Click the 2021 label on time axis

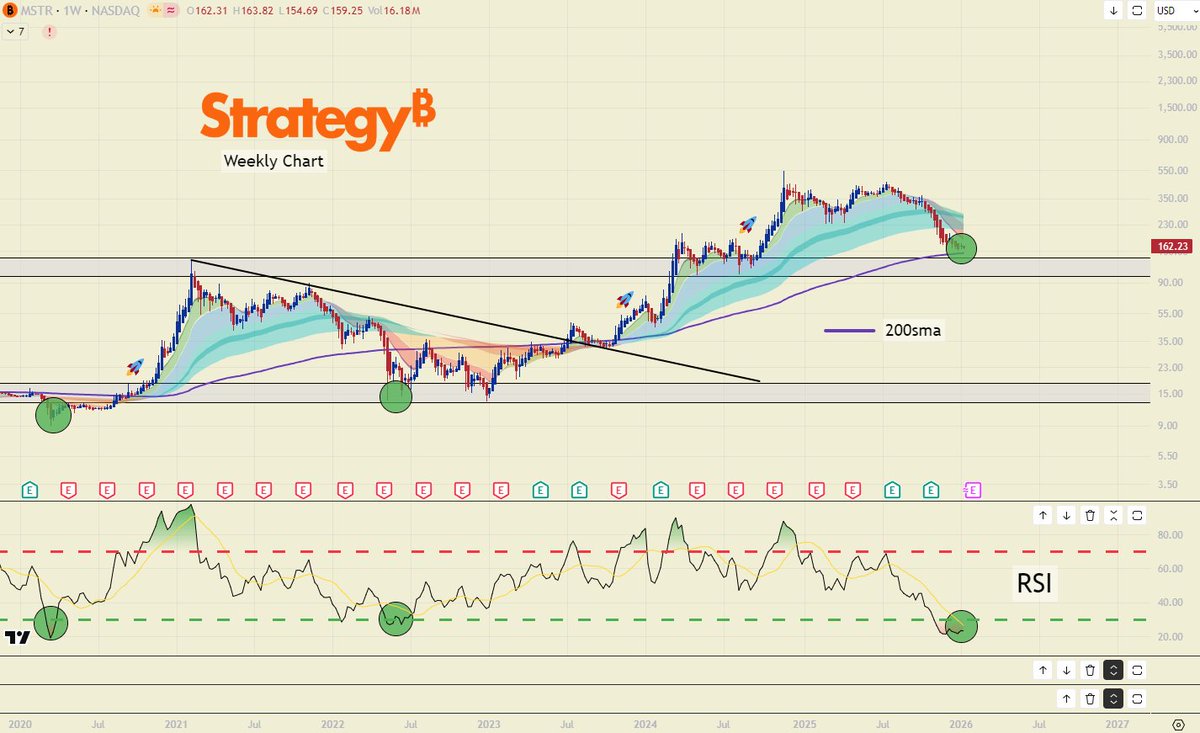[176, 722]
